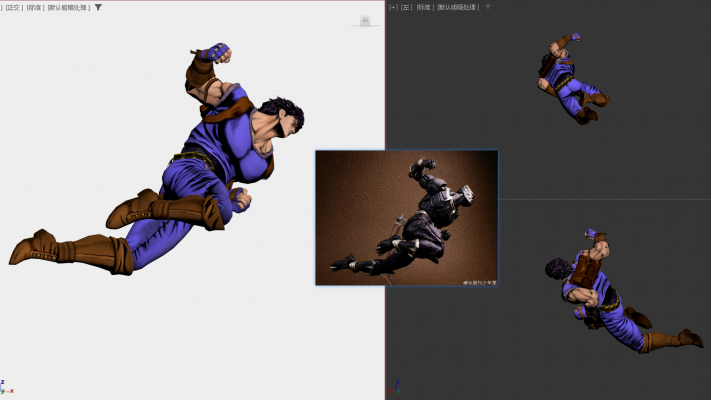This screenshot has width=711, height=400.
Task: Click the filter funnel icon in left viewport
Action: pyautogui.click(x=98, y=7)
